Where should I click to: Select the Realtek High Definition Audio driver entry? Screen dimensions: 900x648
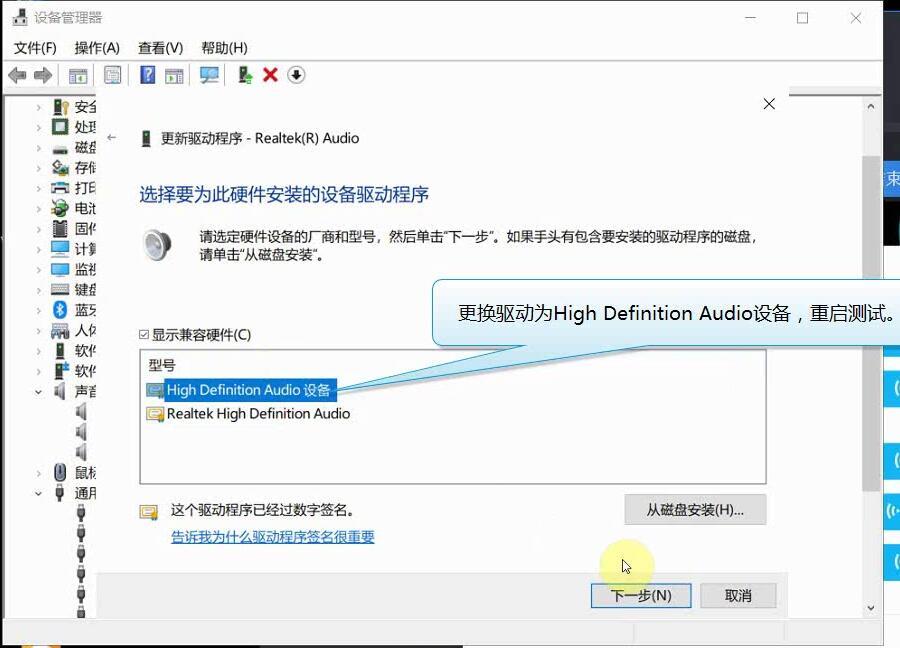[x=258, y=414]
